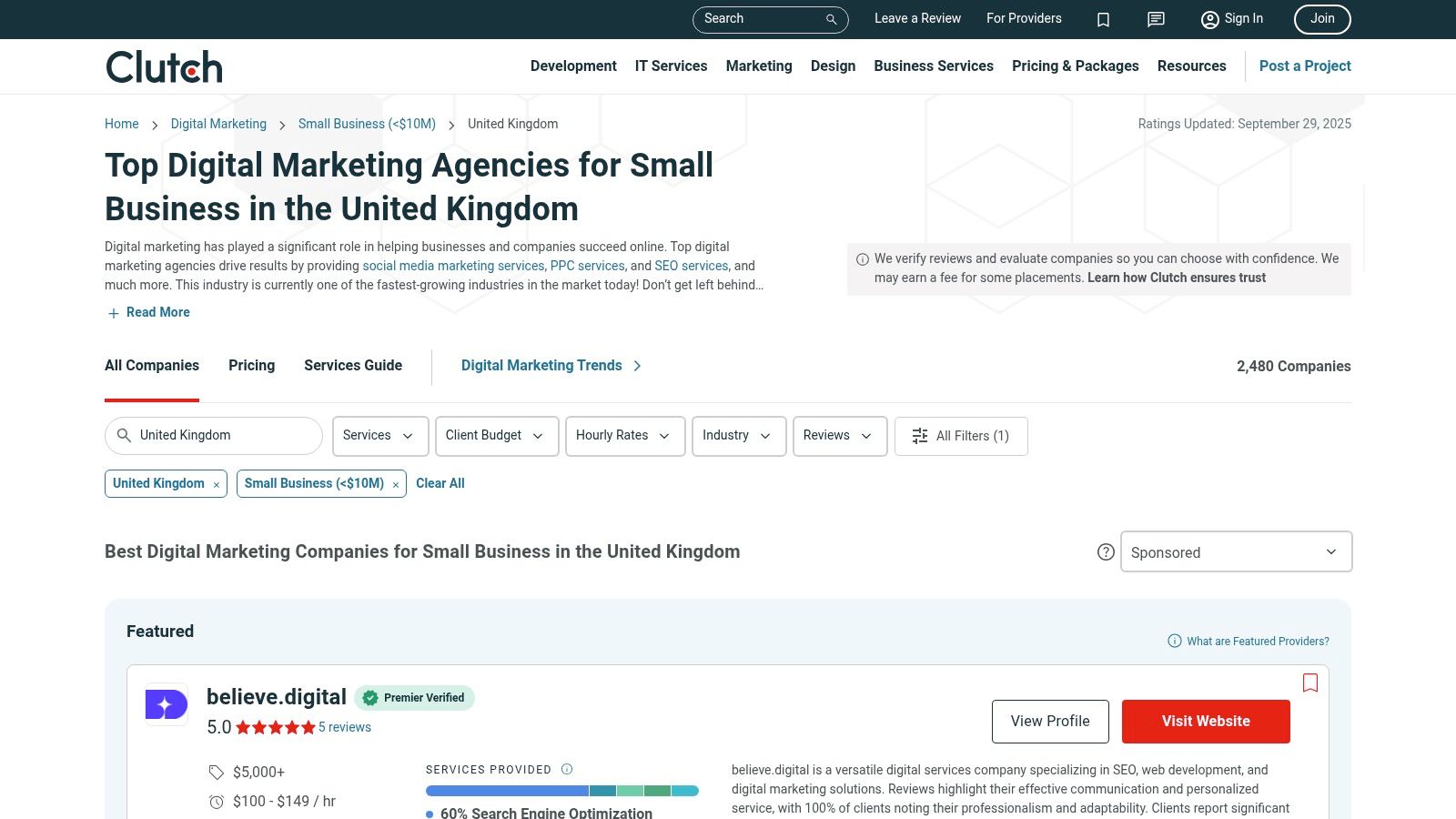
Task: Open All Filters panel
Action: (x=961, y=436)
